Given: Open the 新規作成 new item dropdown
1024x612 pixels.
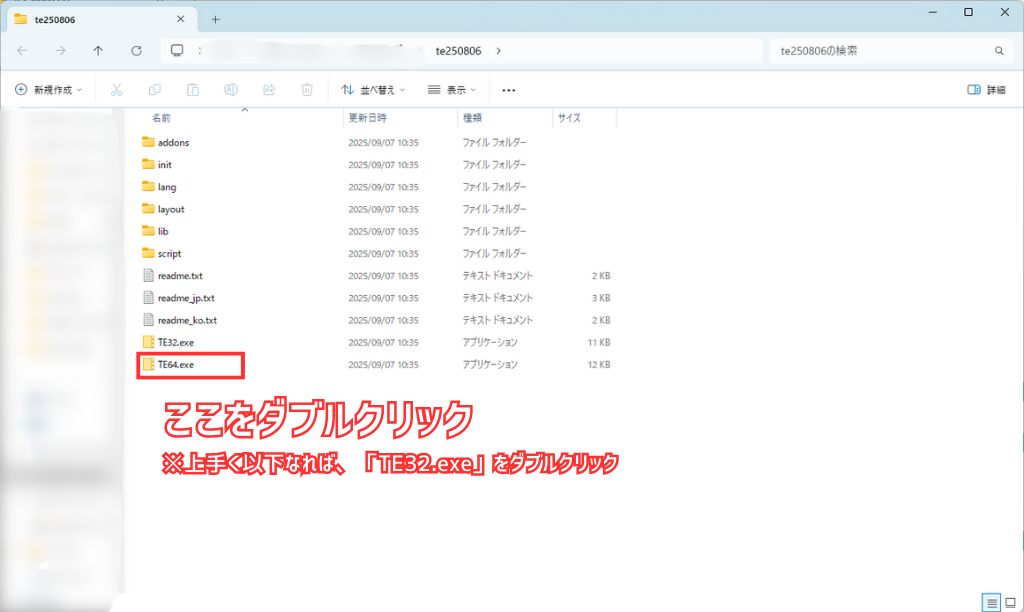Looking at the screenshot, I should pos(48,89).
